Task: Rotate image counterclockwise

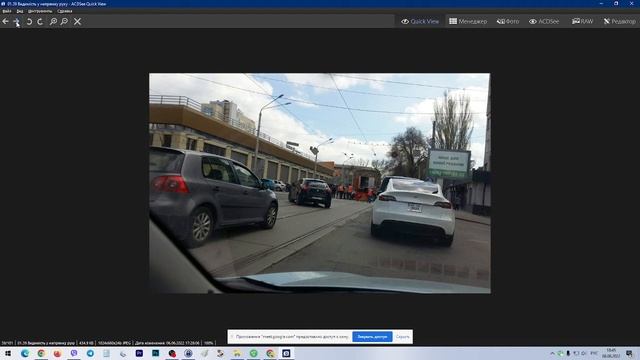Action: 29,22
